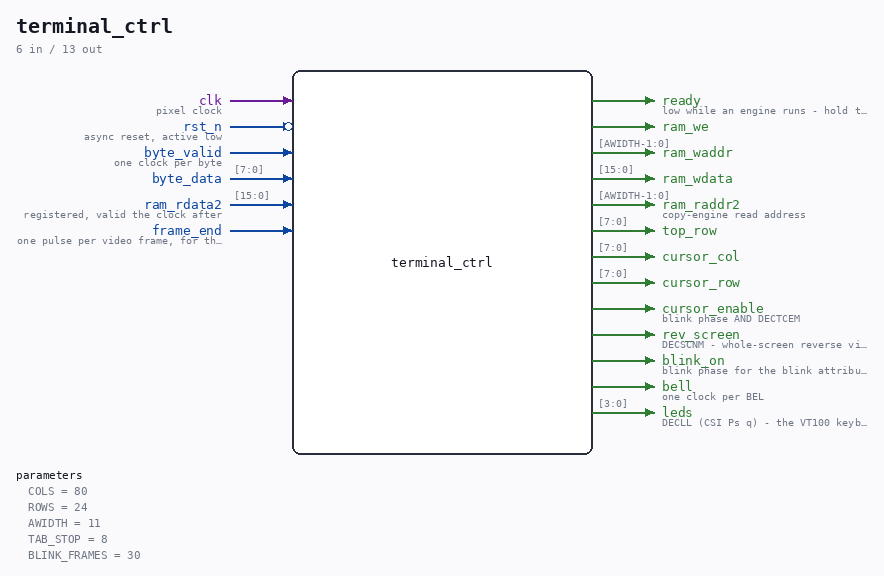Viewport: 884px width, 576px height.
Task: Select the rst_n input port label
Action: tap(202, 126)
